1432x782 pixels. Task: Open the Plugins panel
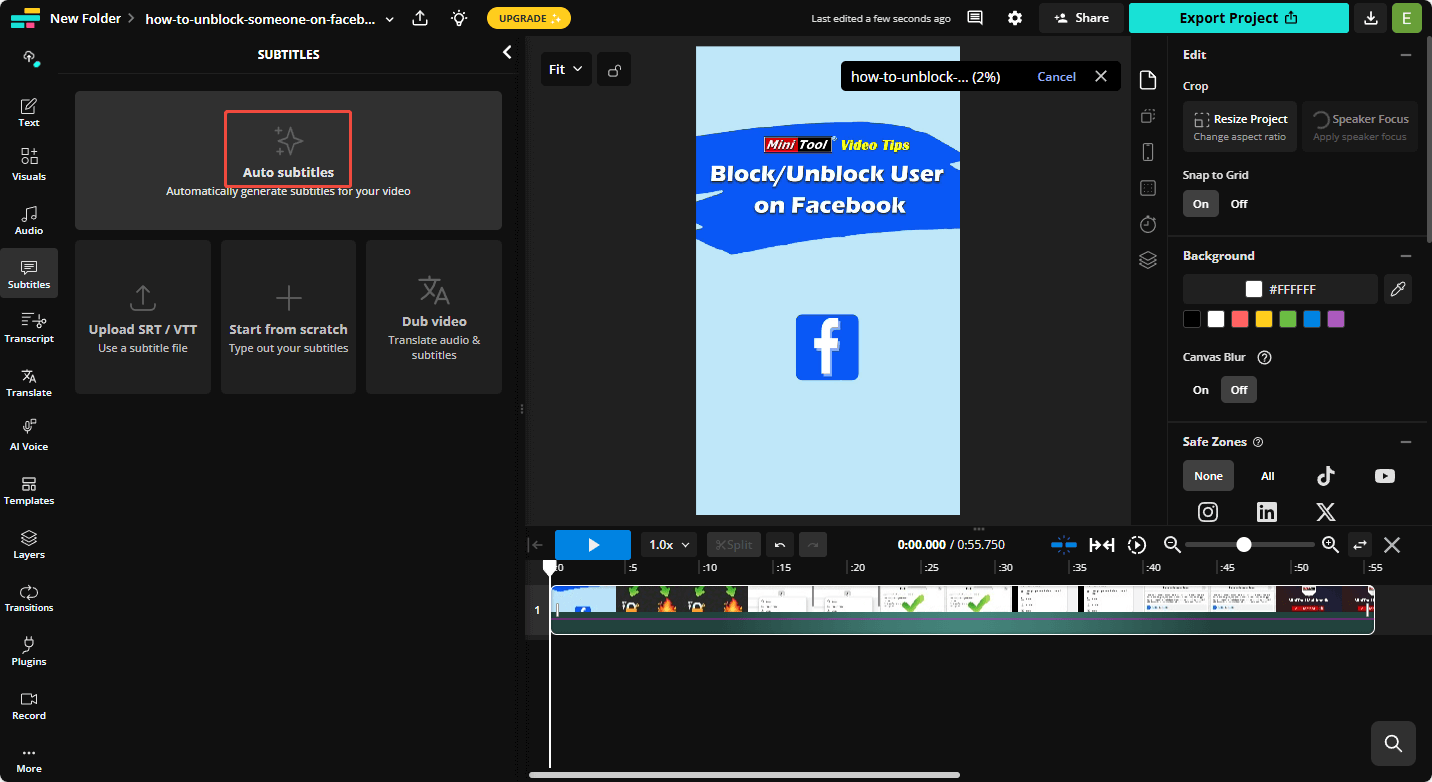point(29,651)
